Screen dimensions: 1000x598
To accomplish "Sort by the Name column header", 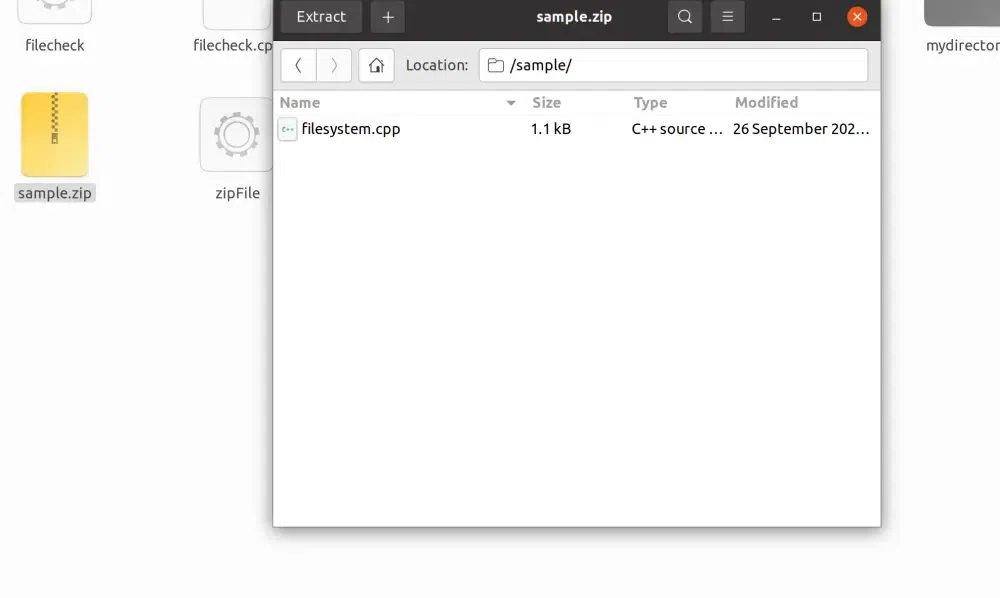I will pyautogui.click(x=300, y=102).
